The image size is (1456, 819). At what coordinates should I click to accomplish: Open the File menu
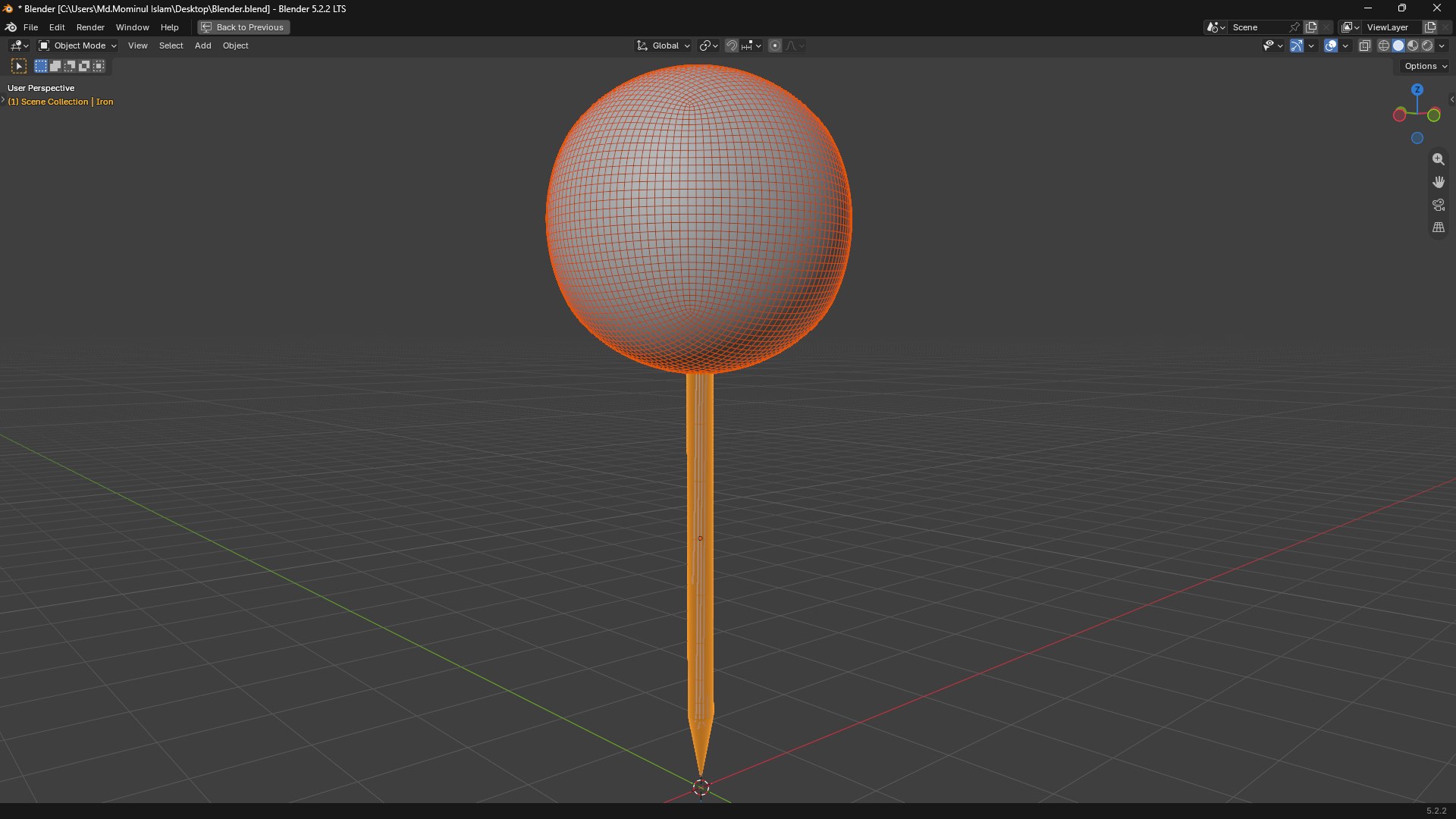coord(30,27)
